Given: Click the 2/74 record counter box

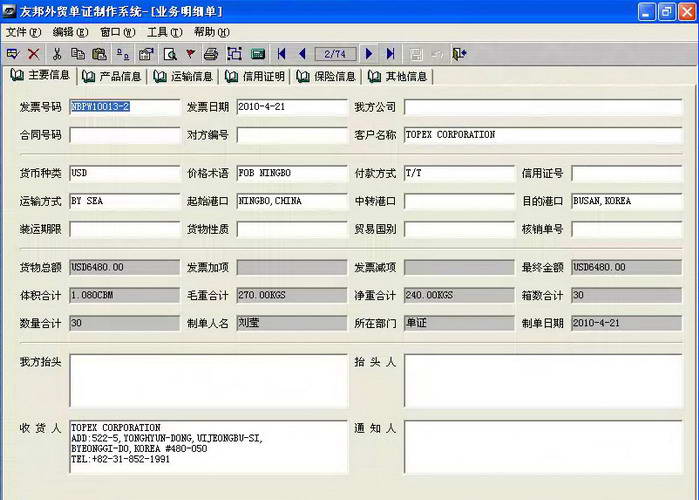Looking at the screenshot, I should coord(335,54).
